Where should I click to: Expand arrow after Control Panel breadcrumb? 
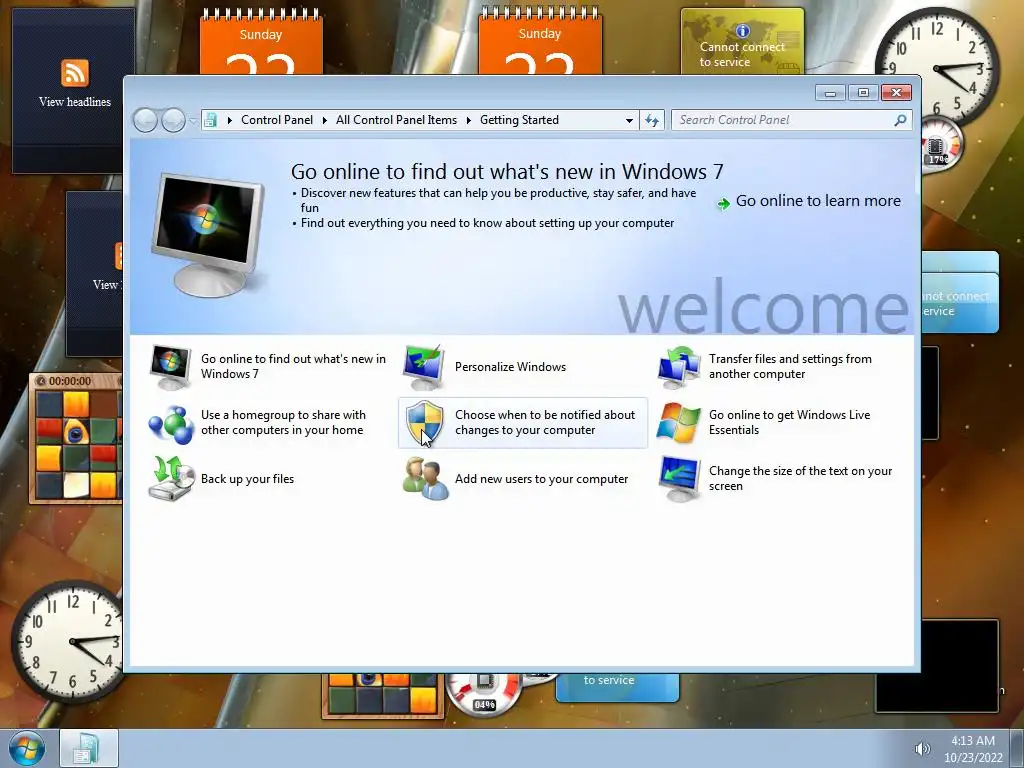click(325, 120)
